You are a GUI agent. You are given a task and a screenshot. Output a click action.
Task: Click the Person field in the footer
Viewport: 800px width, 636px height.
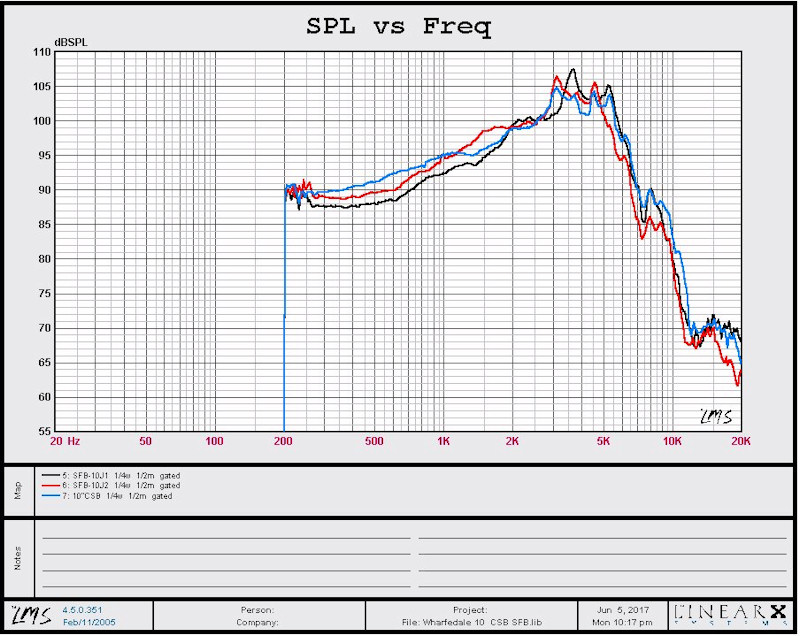(x=258, y=608)
